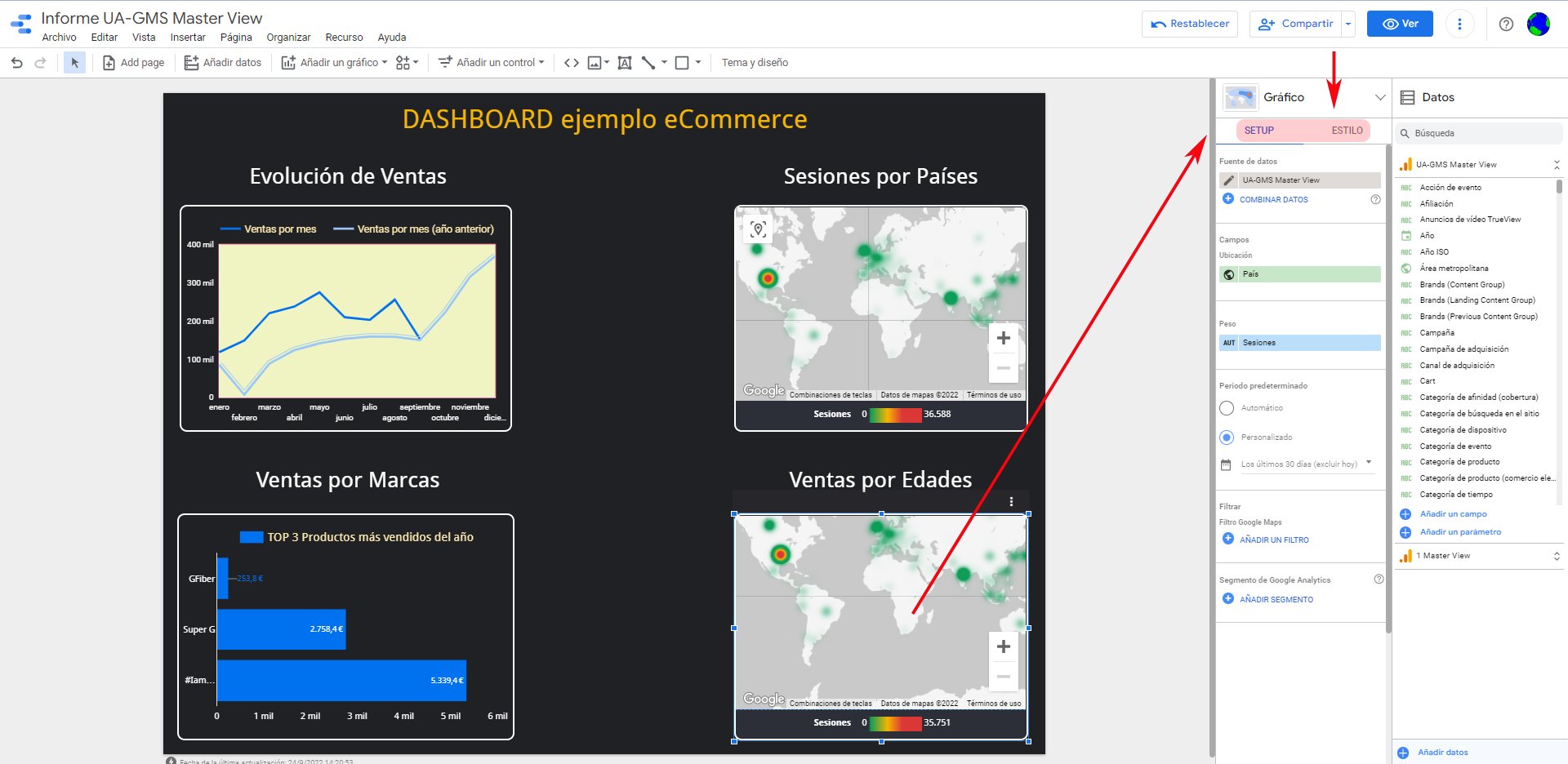The width and height of the screenshot is (1568, 764).
Task: Open the Página menu
Action: pyautogui.click(x=236, y=38)
